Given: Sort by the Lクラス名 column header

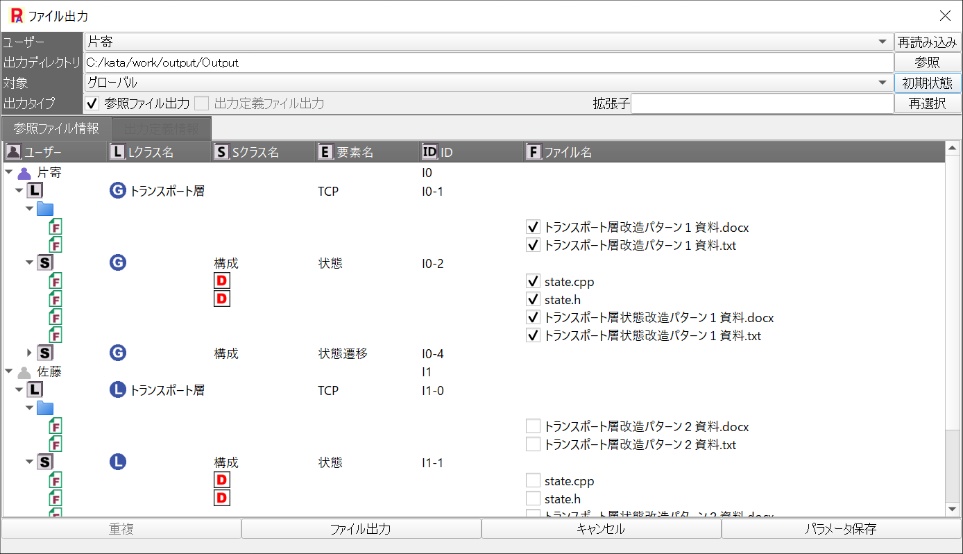Looking at the screenshot, I should [158, 152].
